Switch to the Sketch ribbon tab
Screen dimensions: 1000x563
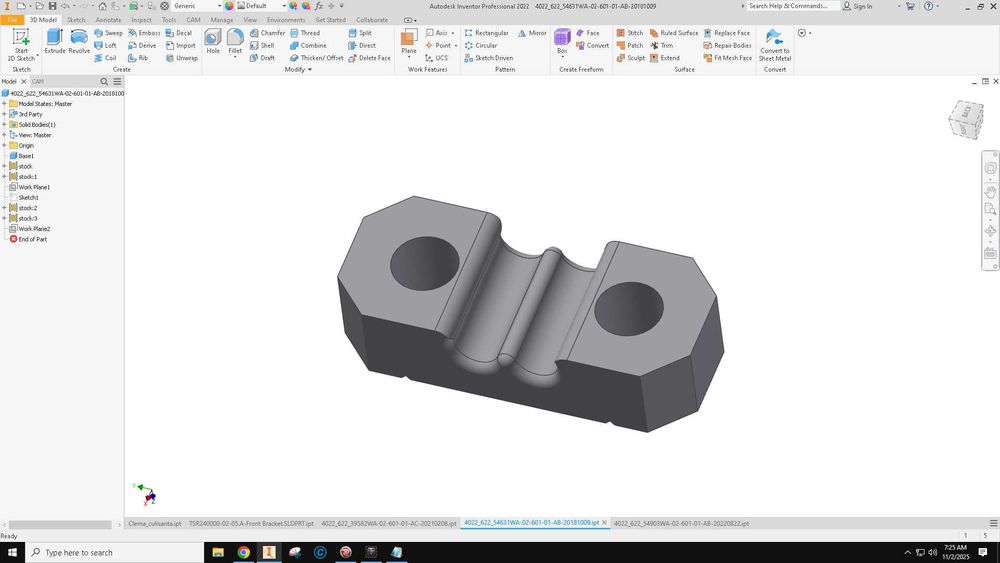(x=76, y=20)
